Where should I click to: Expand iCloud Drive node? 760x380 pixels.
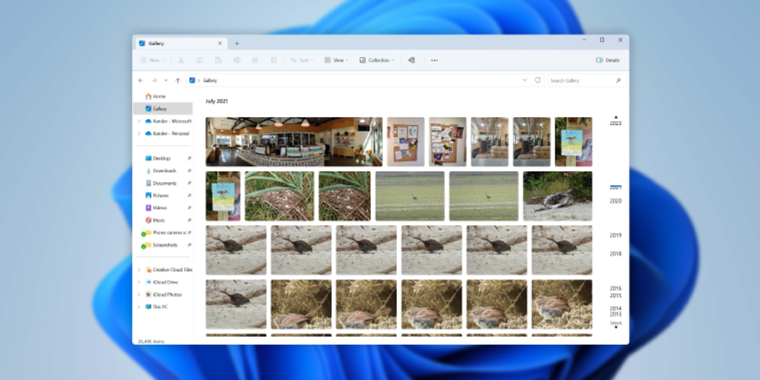(139, 282)
